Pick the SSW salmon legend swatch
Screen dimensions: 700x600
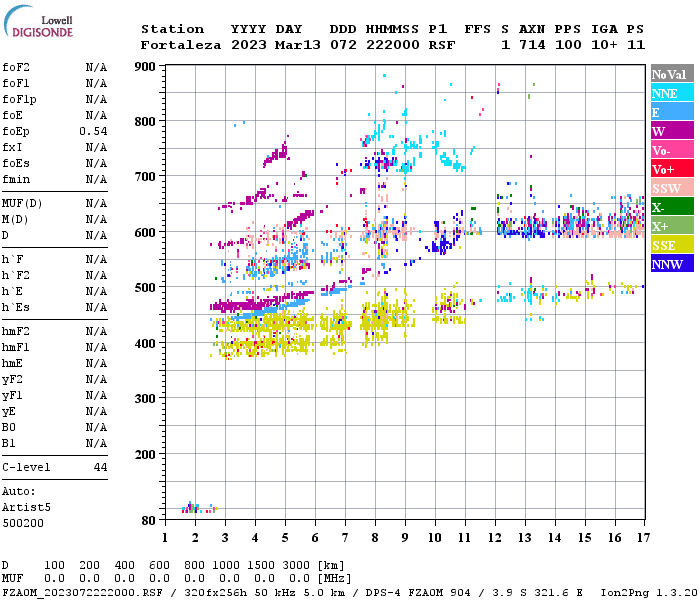coord(672,188)
